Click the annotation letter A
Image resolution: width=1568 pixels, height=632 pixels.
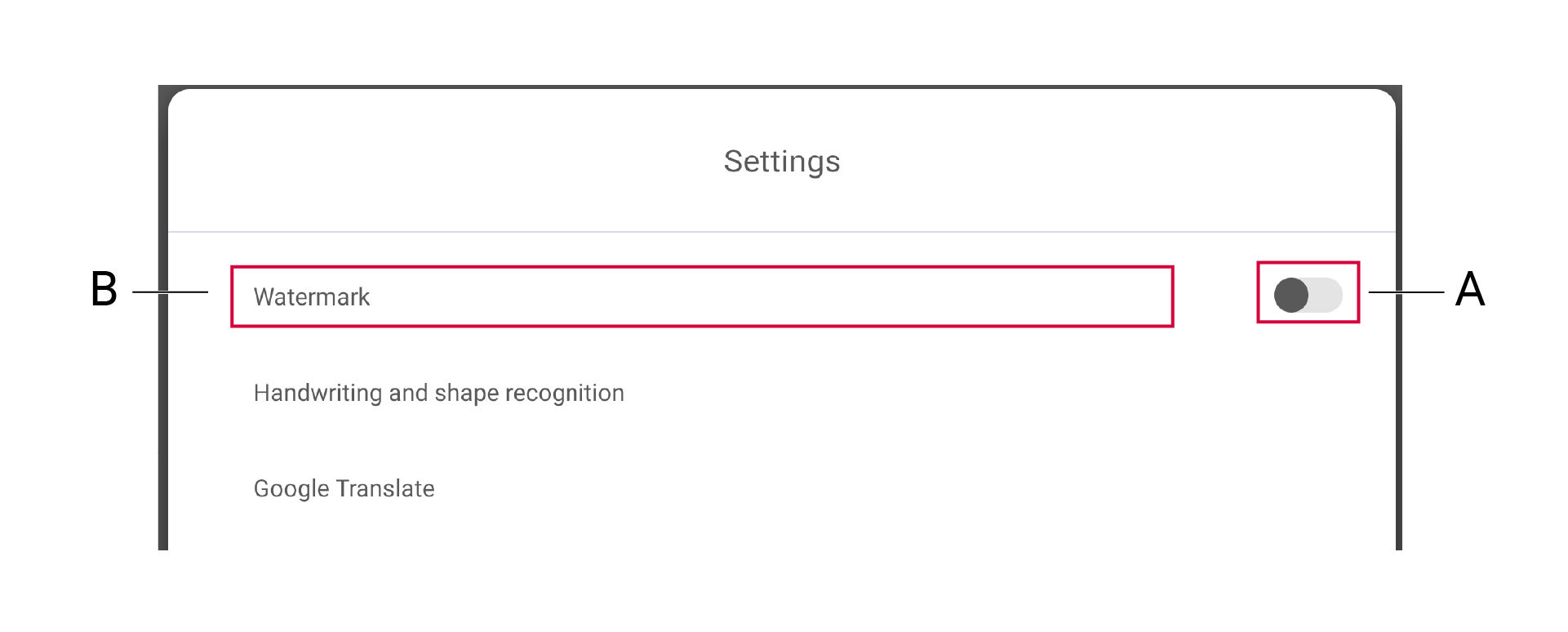click(1469, 290)
